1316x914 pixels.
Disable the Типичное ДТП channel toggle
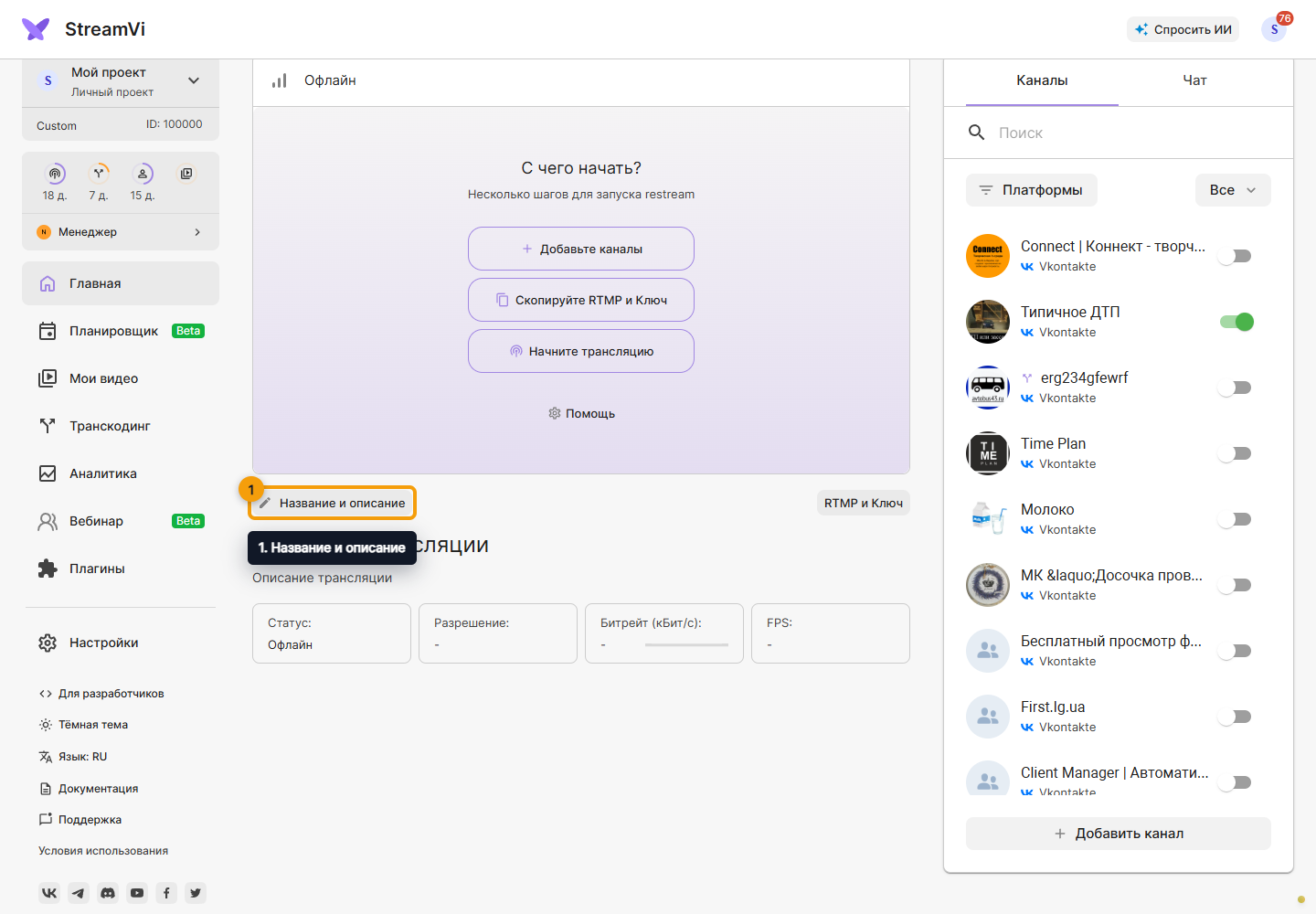pyautogui.click(x=1236, y=322)
